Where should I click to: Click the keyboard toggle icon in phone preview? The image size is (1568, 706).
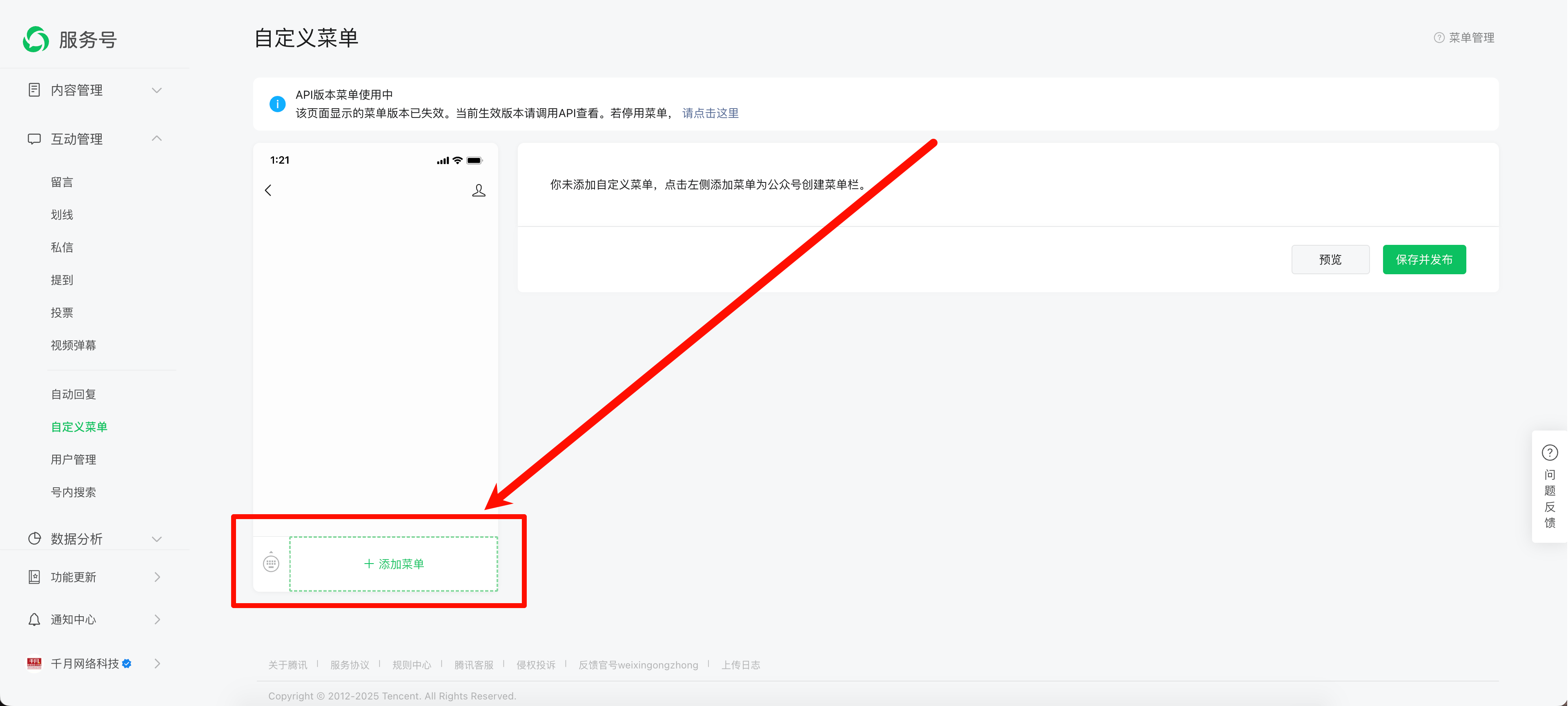[271, 563]
